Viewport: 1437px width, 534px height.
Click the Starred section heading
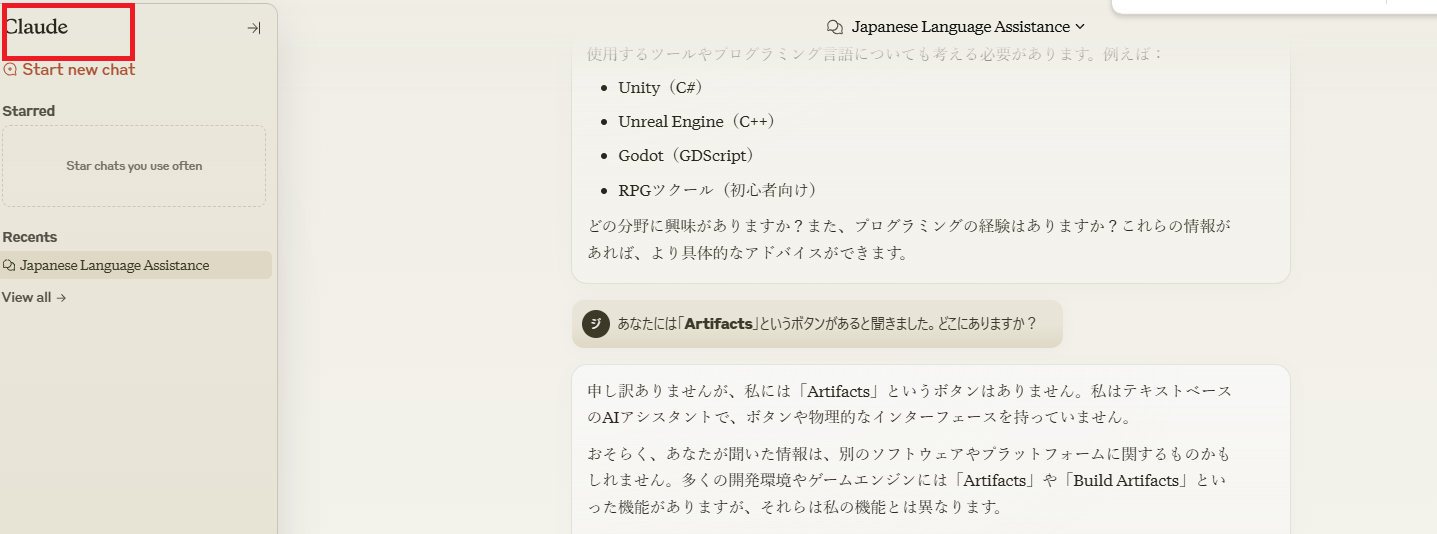[x=29, y=111]
